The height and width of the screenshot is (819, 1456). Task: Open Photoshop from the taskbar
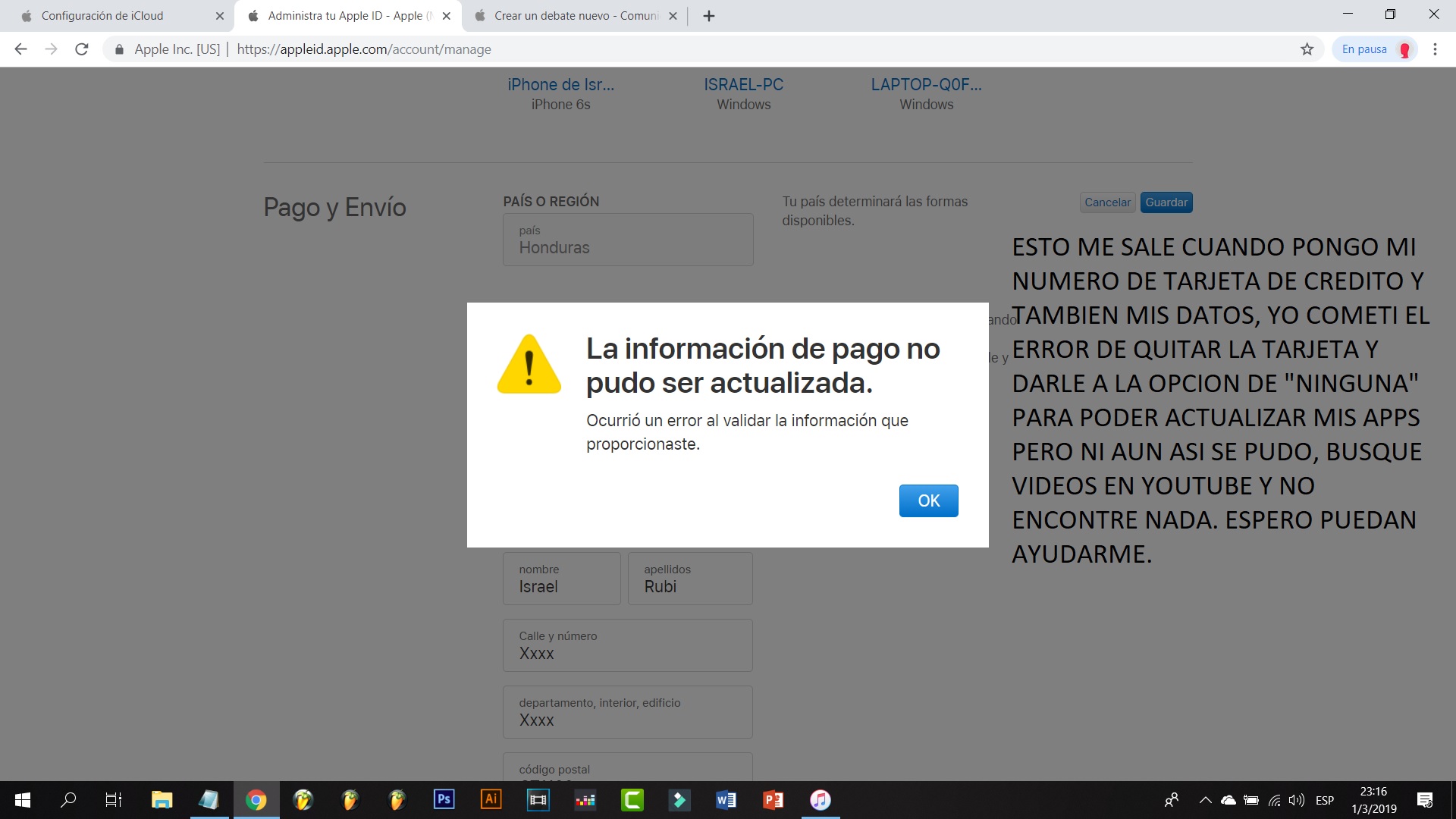point(444,799)
